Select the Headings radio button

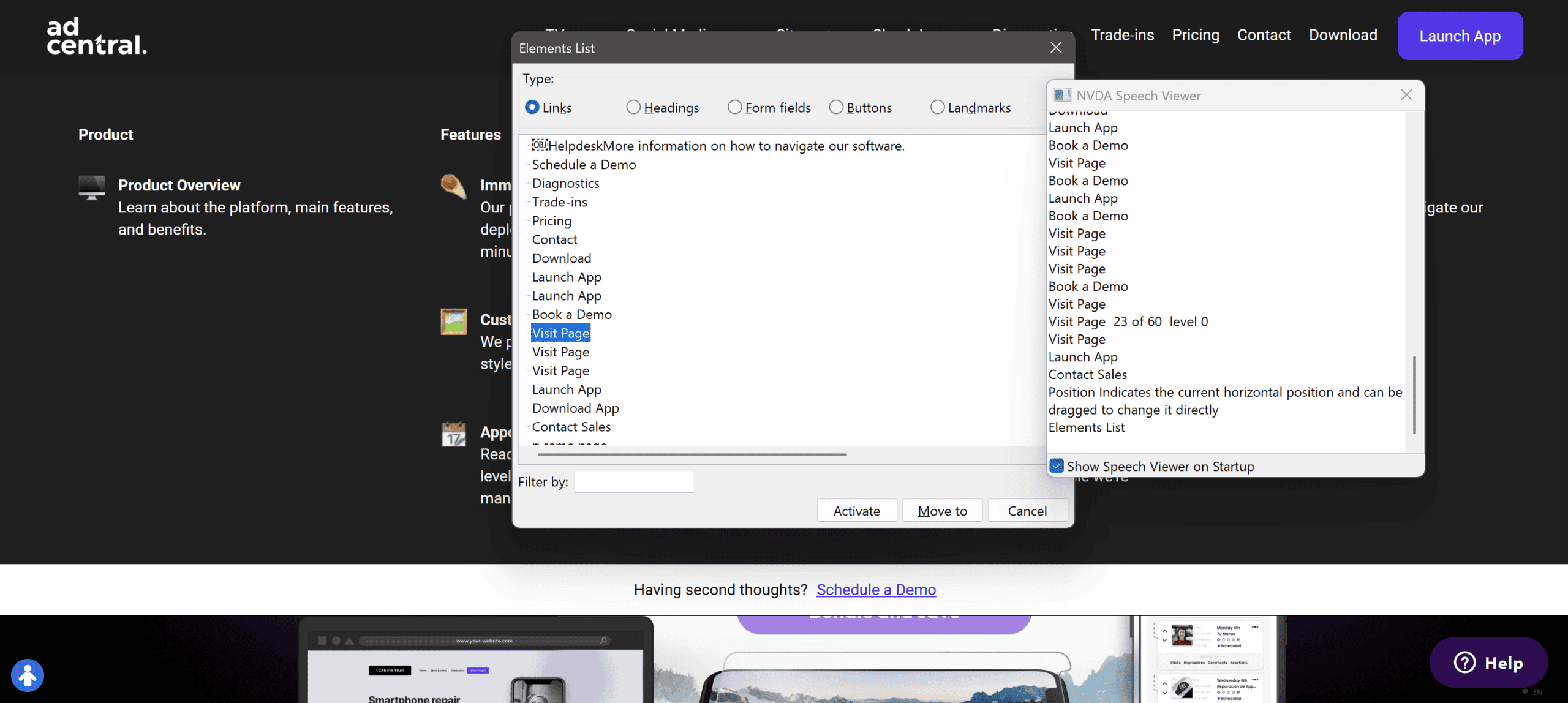(633, 108)
